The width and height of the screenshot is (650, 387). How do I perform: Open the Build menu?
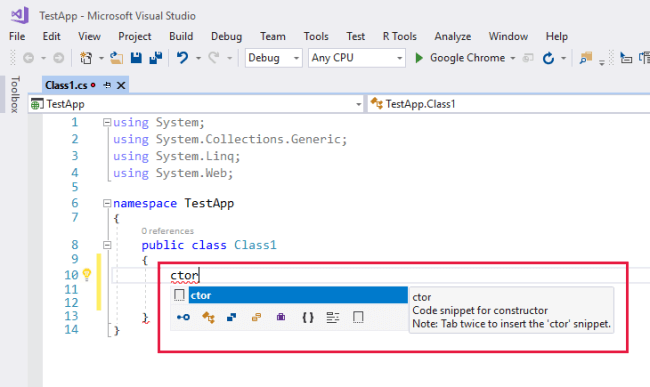tap(181, 36)
